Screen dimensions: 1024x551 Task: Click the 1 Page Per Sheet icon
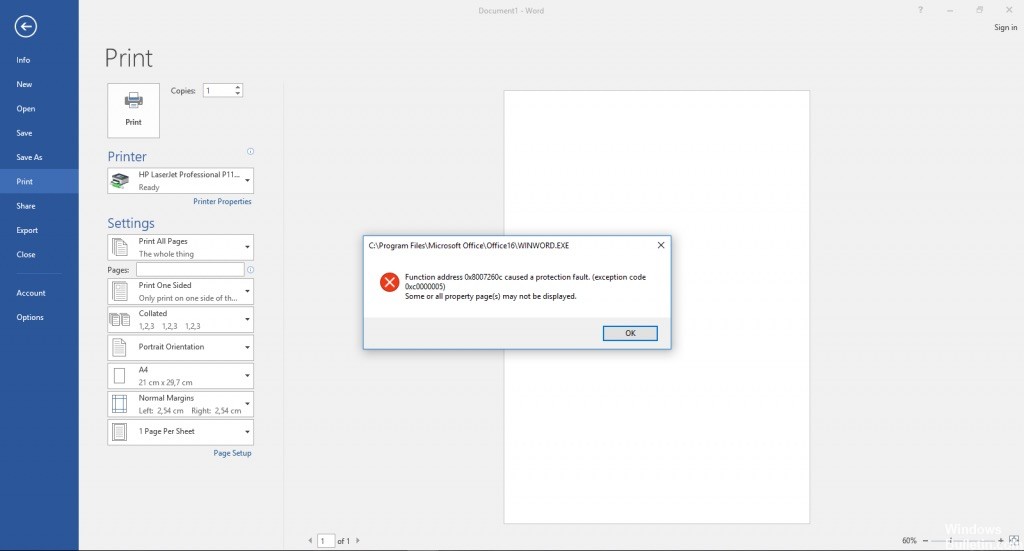[120, 432]
